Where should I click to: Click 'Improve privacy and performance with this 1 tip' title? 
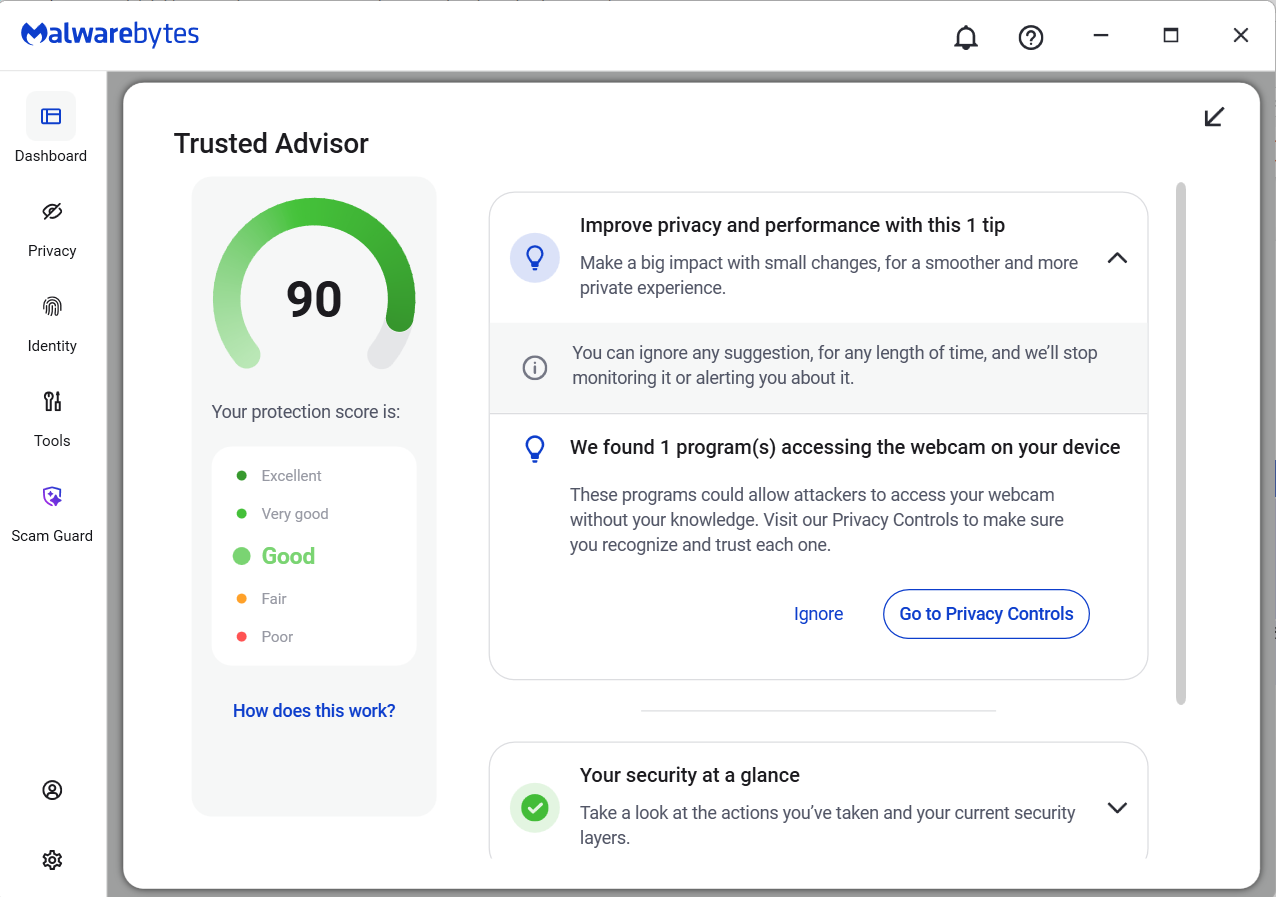tap(793, 225)
